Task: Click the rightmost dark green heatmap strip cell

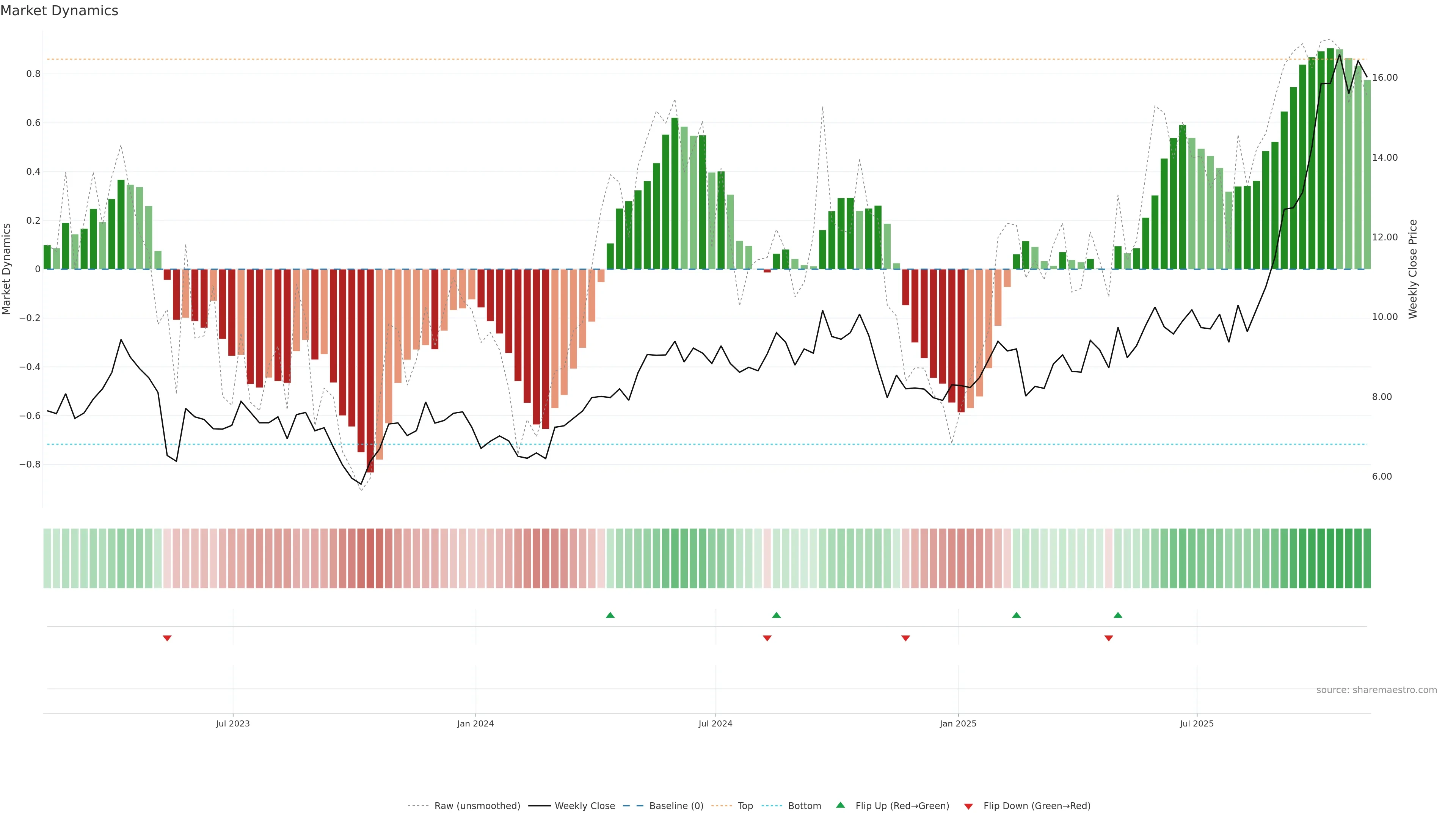Action: pyautogui.click(x=1367, y=558)
